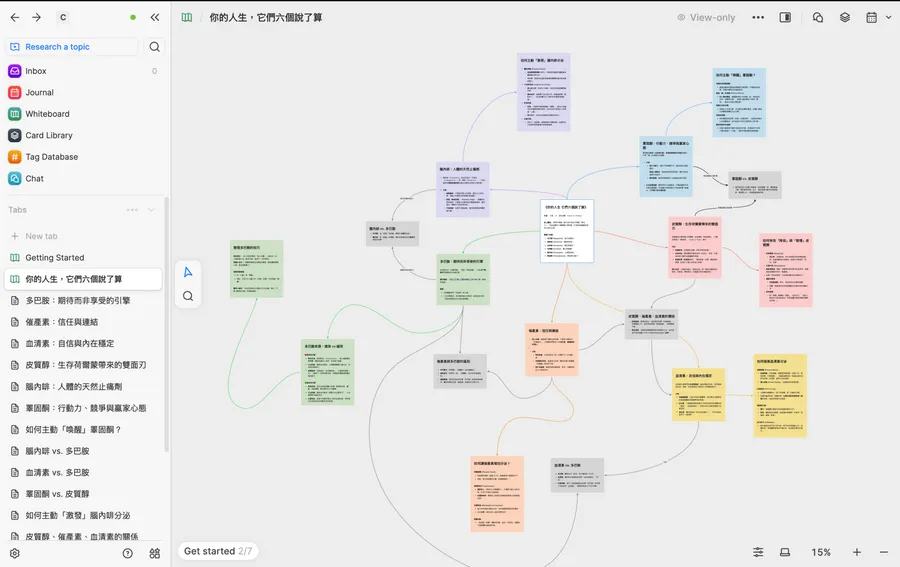
Task: Toggle the right side panel
Action: (x=786, y=18)
